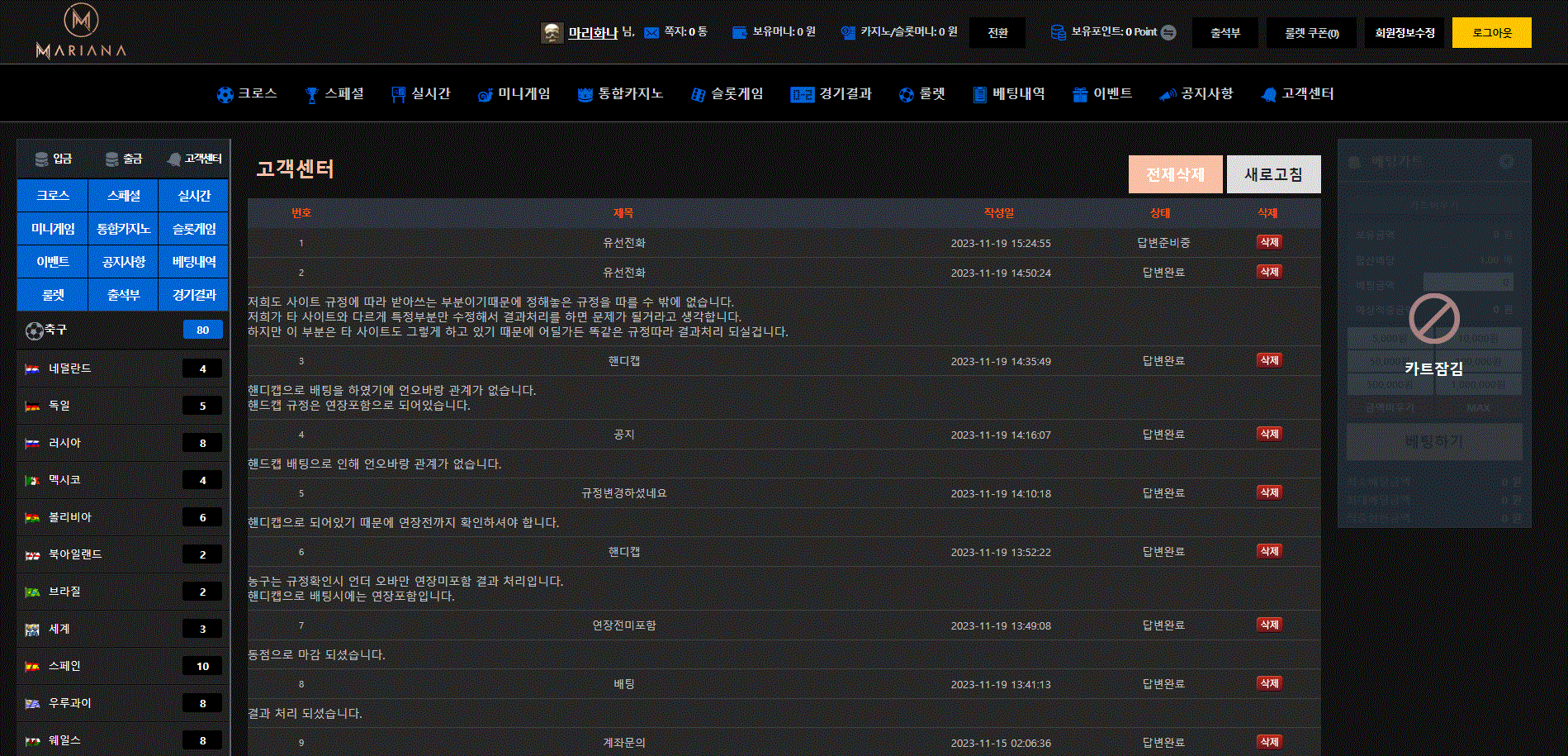The width and height of the screenshot is (1568, 756).
Task: Click the 고객센터 headset icon in sidebar
Action: [x=173, y=159]
